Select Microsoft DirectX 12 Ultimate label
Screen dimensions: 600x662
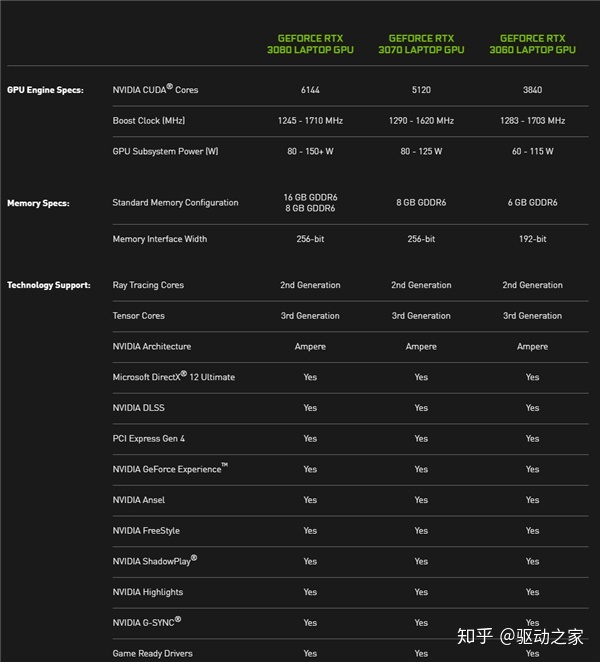coord(174,376)
